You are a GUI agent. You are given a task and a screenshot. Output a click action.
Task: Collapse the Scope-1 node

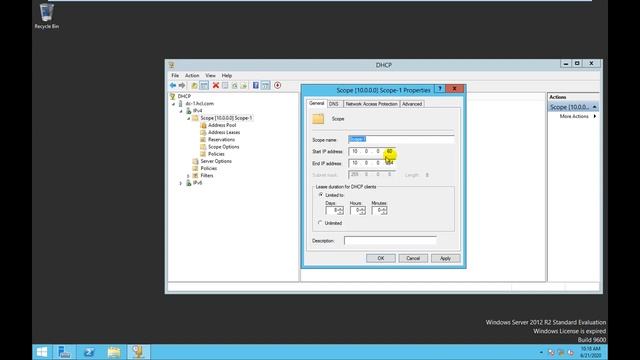[189, 118]
